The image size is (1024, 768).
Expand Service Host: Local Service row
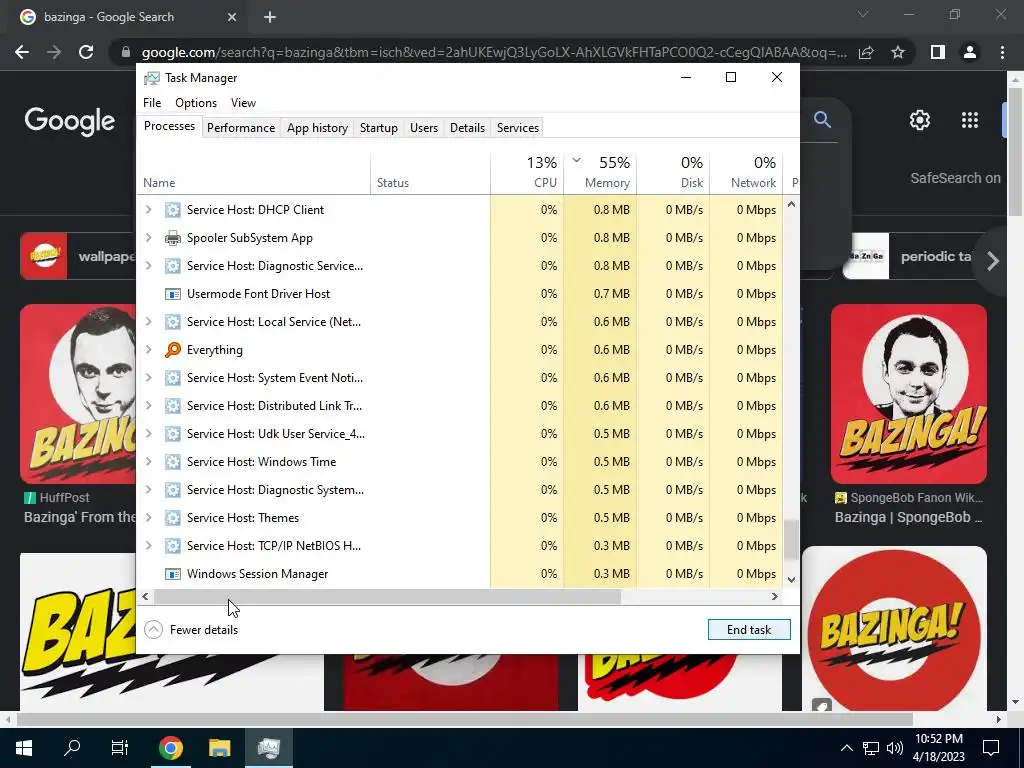point(148,322)
